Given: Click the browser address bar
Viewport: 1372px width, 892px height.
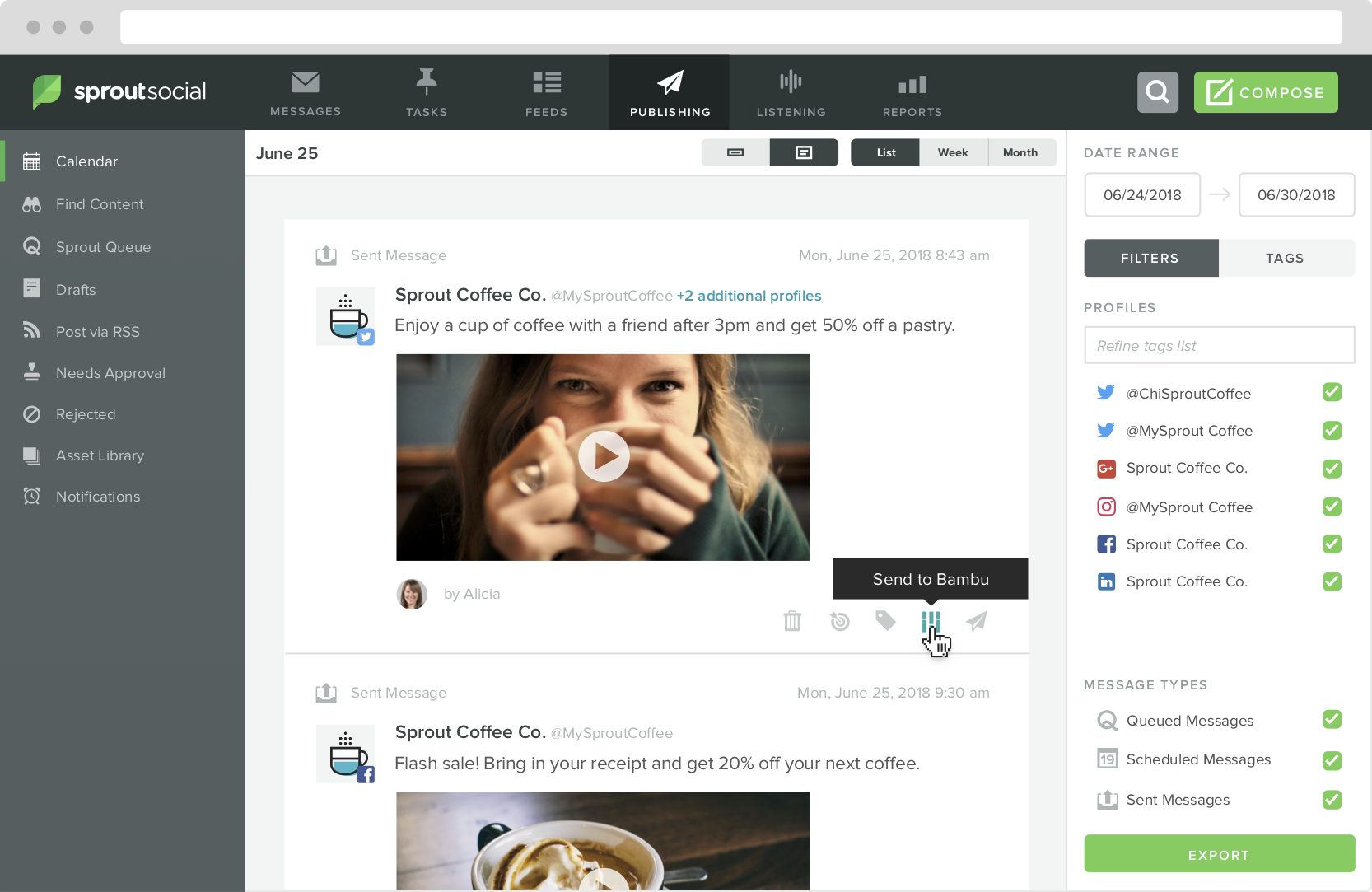Looking at the screenshot, I should pos(730,27).
